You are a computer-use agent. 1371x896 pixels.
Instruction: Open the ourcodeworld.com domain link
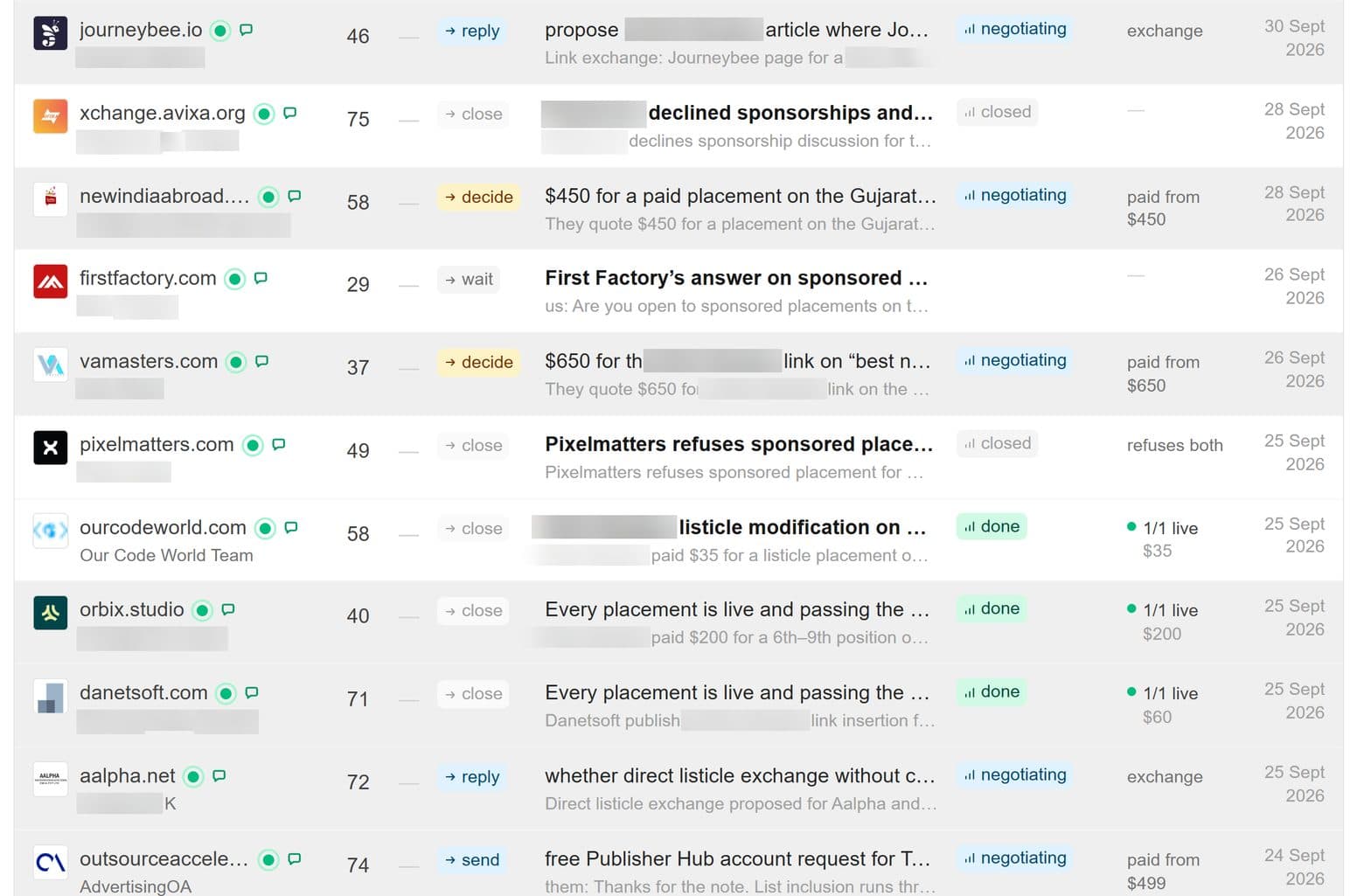tap(163, 527)
